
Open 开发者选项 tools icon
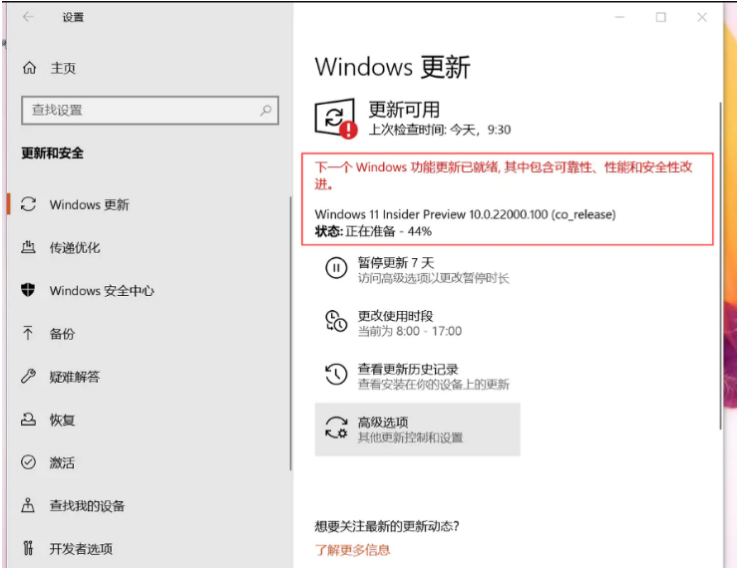point(28,548)
